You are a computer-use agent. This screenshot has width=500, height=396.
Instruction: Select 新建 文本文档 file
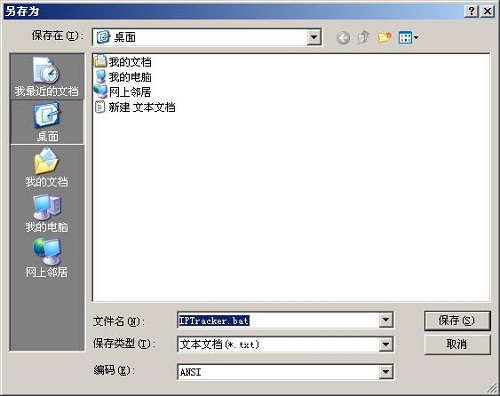coord(135,107)
